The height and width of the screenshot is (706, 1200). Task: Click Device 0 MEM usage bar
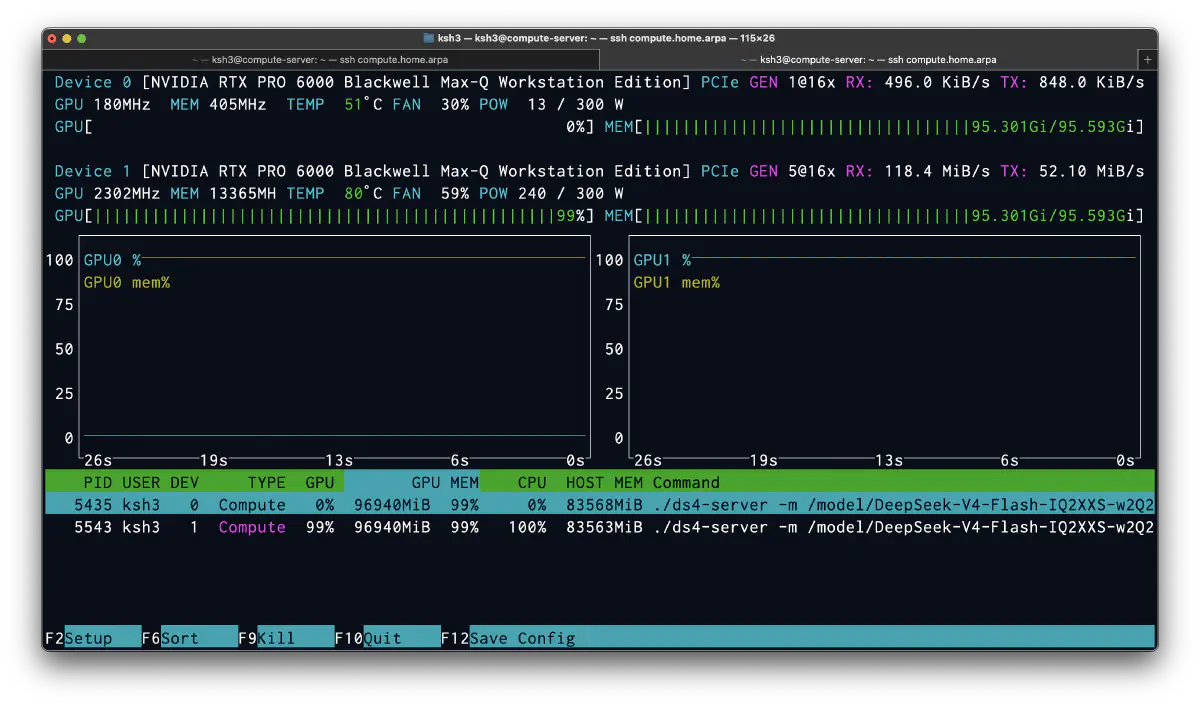(x=874, y=127)
